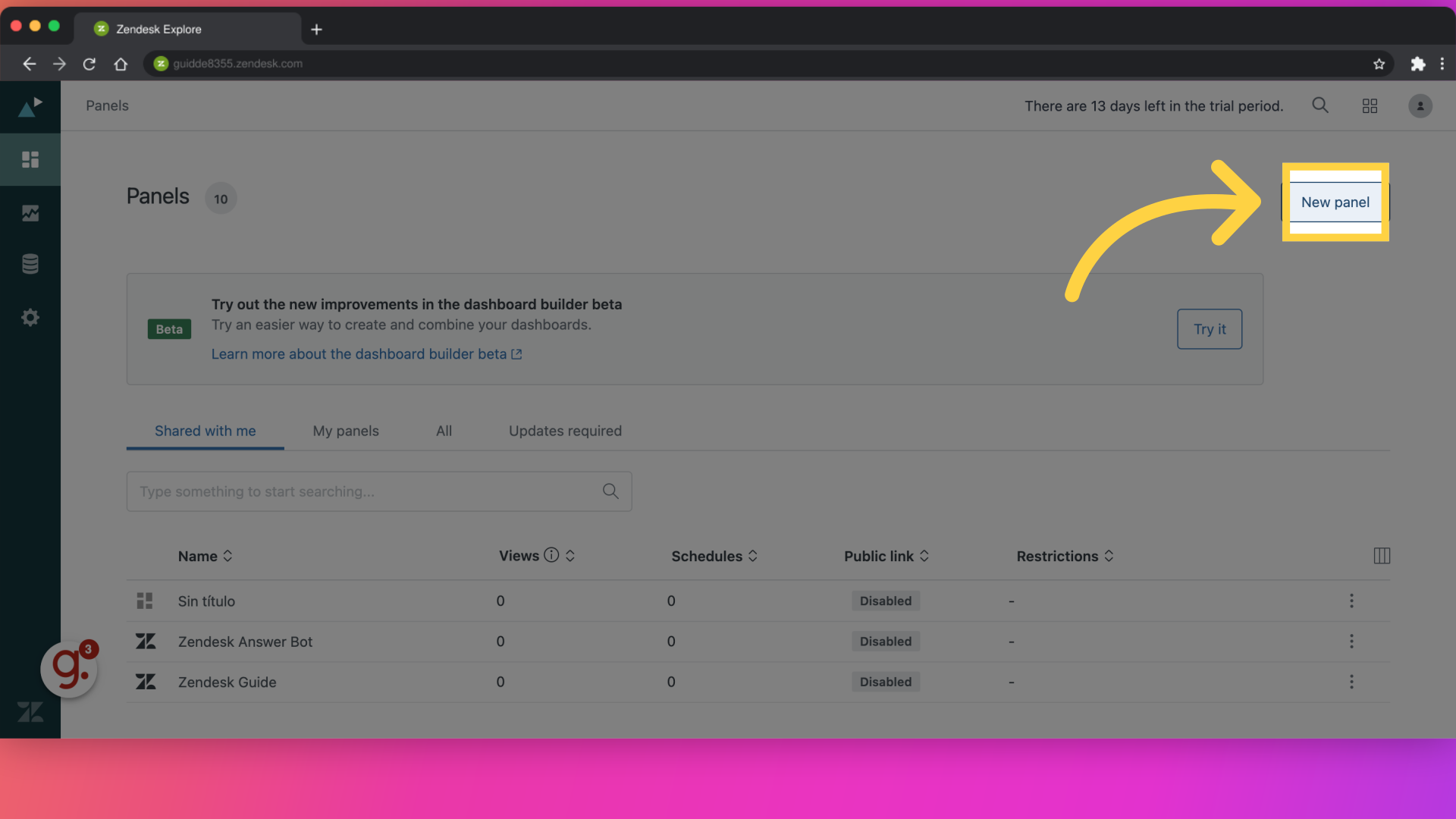This screenshot has height=819, width=1456.
Task: Open the Admin settings gear icon
Action: point(30,317)
